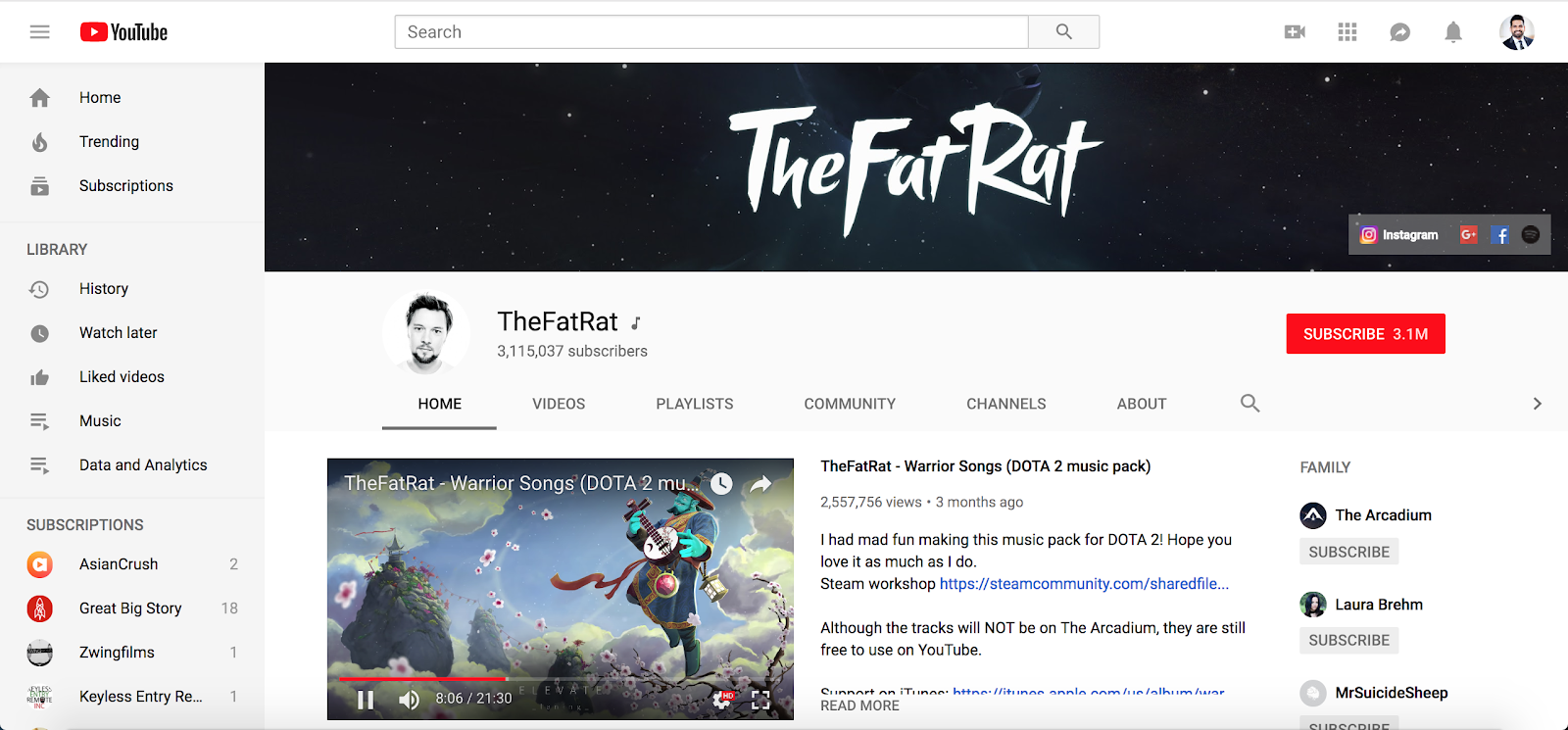Open the messages share icon
The width and height of the screenshot is (1568, 730).
click(1400, 32)
